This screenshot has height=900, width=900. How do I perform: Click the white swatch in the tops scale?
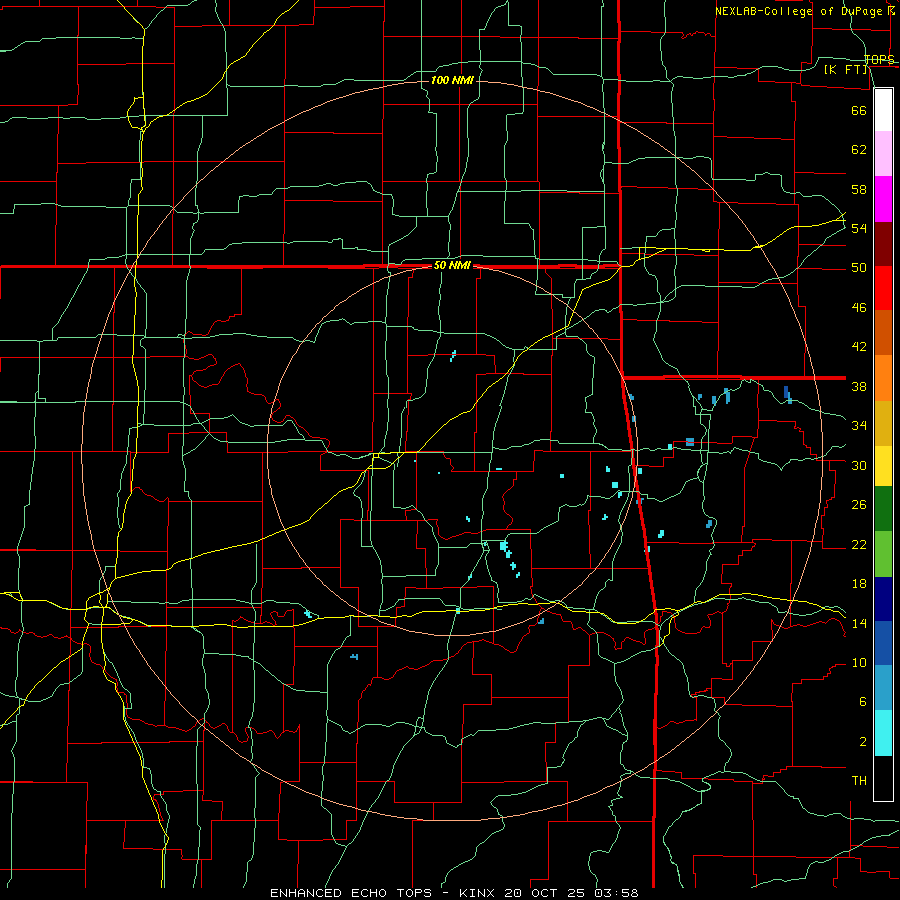(x=883, y=110)
